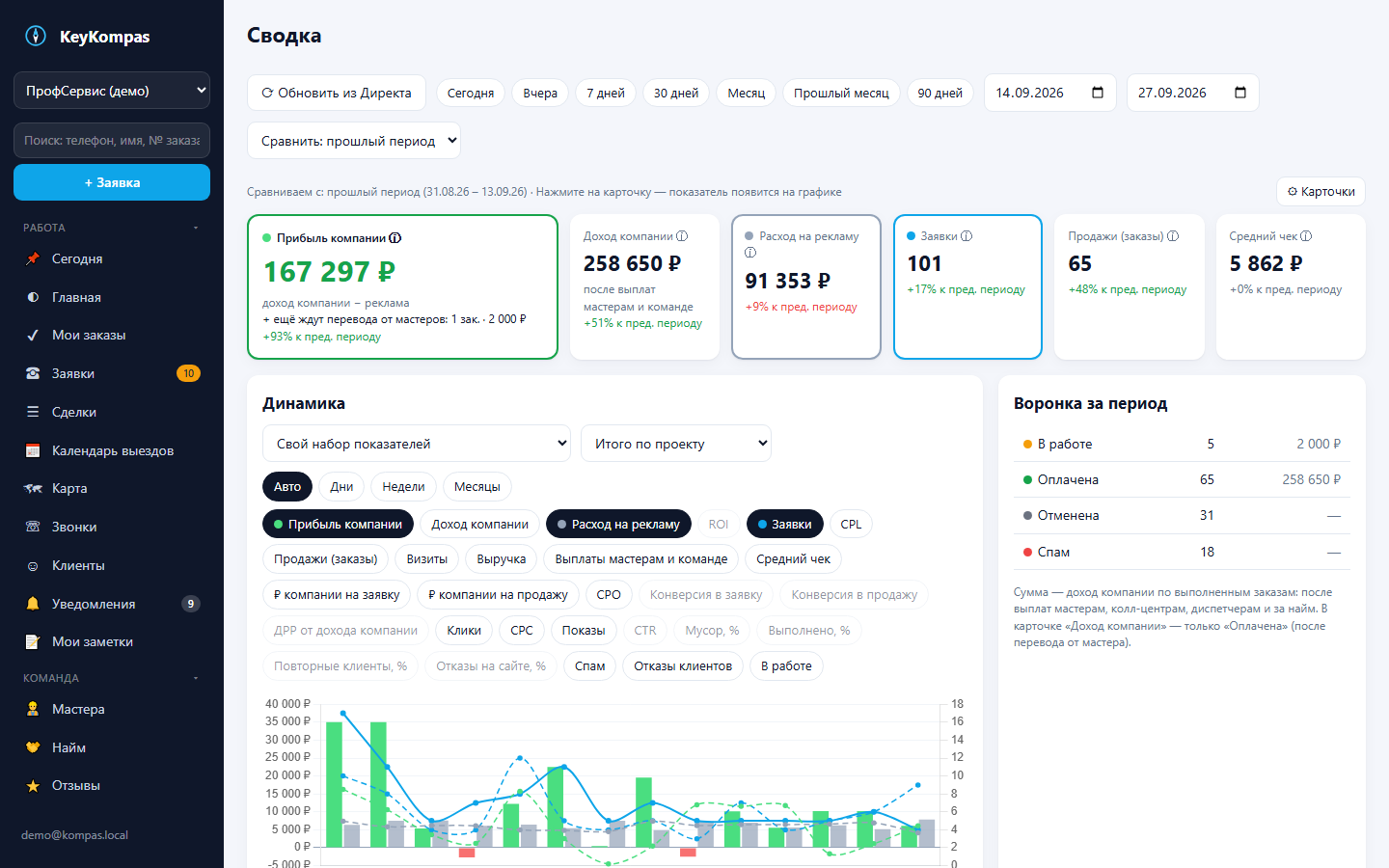Click the handshake icon beside Найм
This screenshot has width=1389, height=868.
pyautogui.click(x=33, y=747)
